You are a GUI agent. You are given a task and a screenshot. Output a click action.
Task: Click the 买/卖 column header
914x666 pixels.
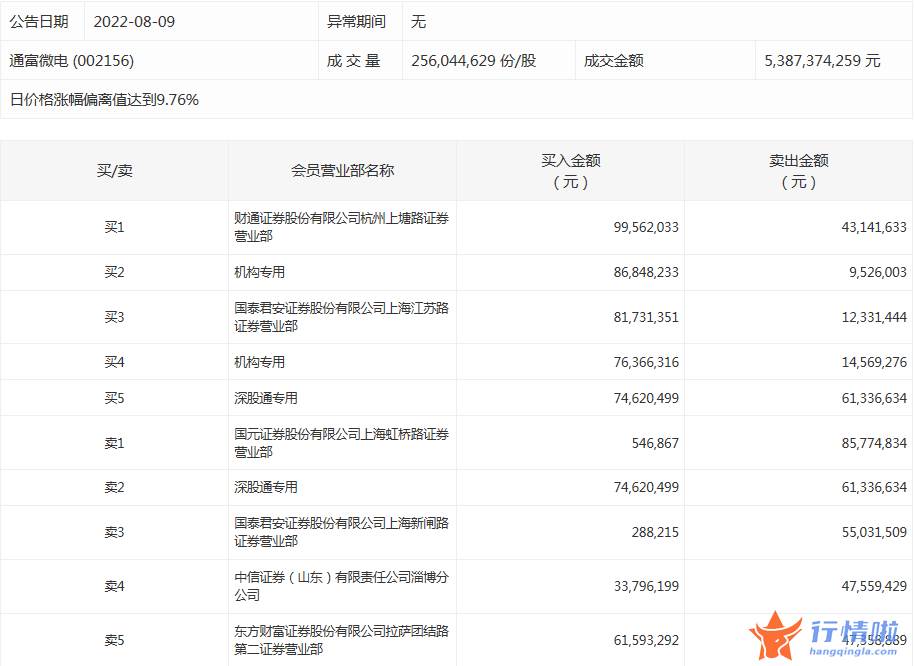click(x=114, y=171)
